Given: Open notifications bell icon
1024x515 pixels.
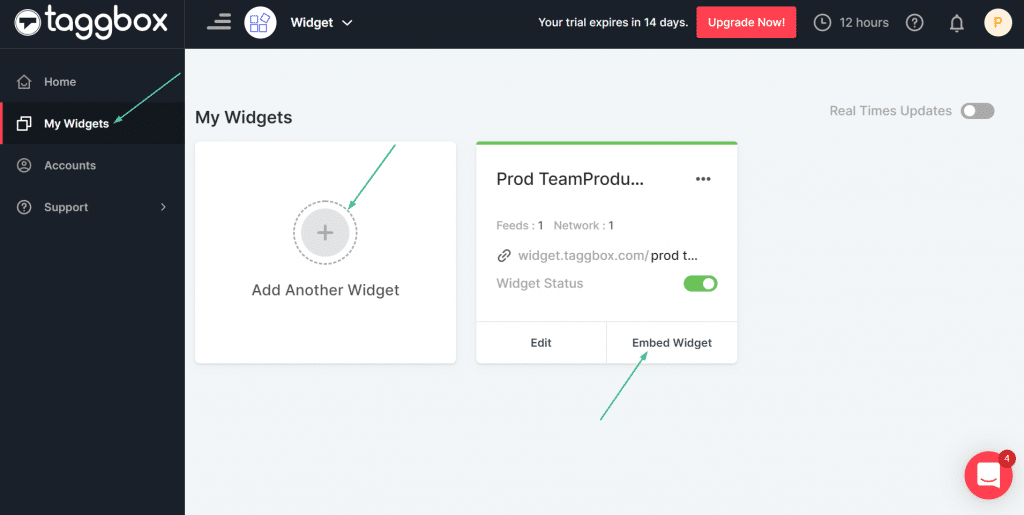Looking at the screenshot, I should (x=957, y=23).
